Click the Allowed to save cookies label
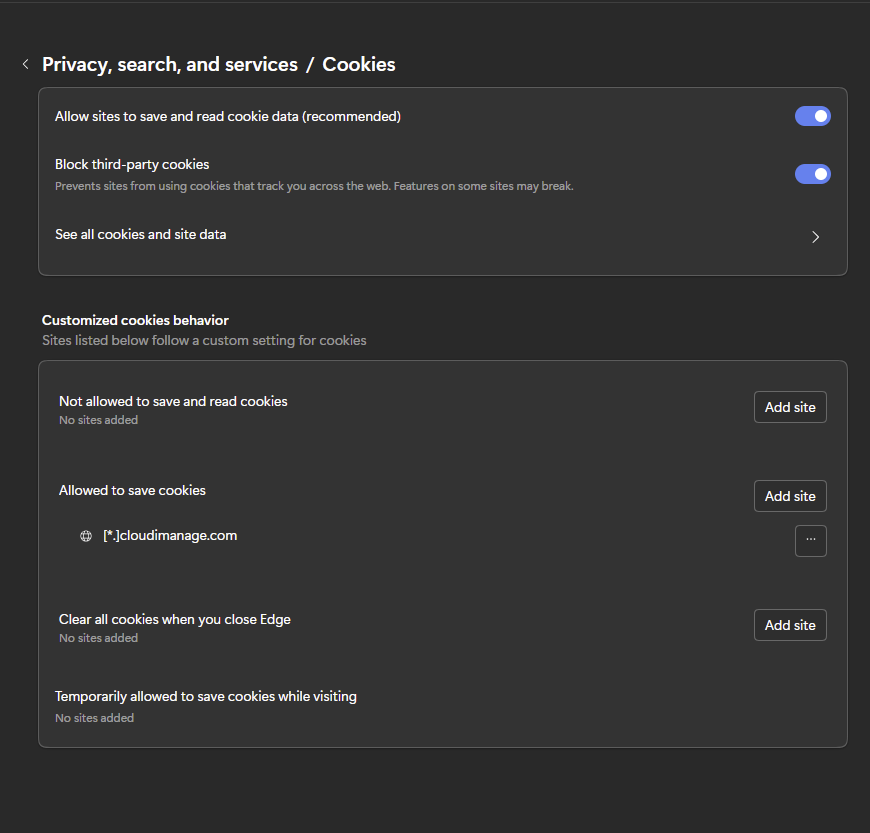The width and height of the screenshot is (870, 833). (132, 490)
